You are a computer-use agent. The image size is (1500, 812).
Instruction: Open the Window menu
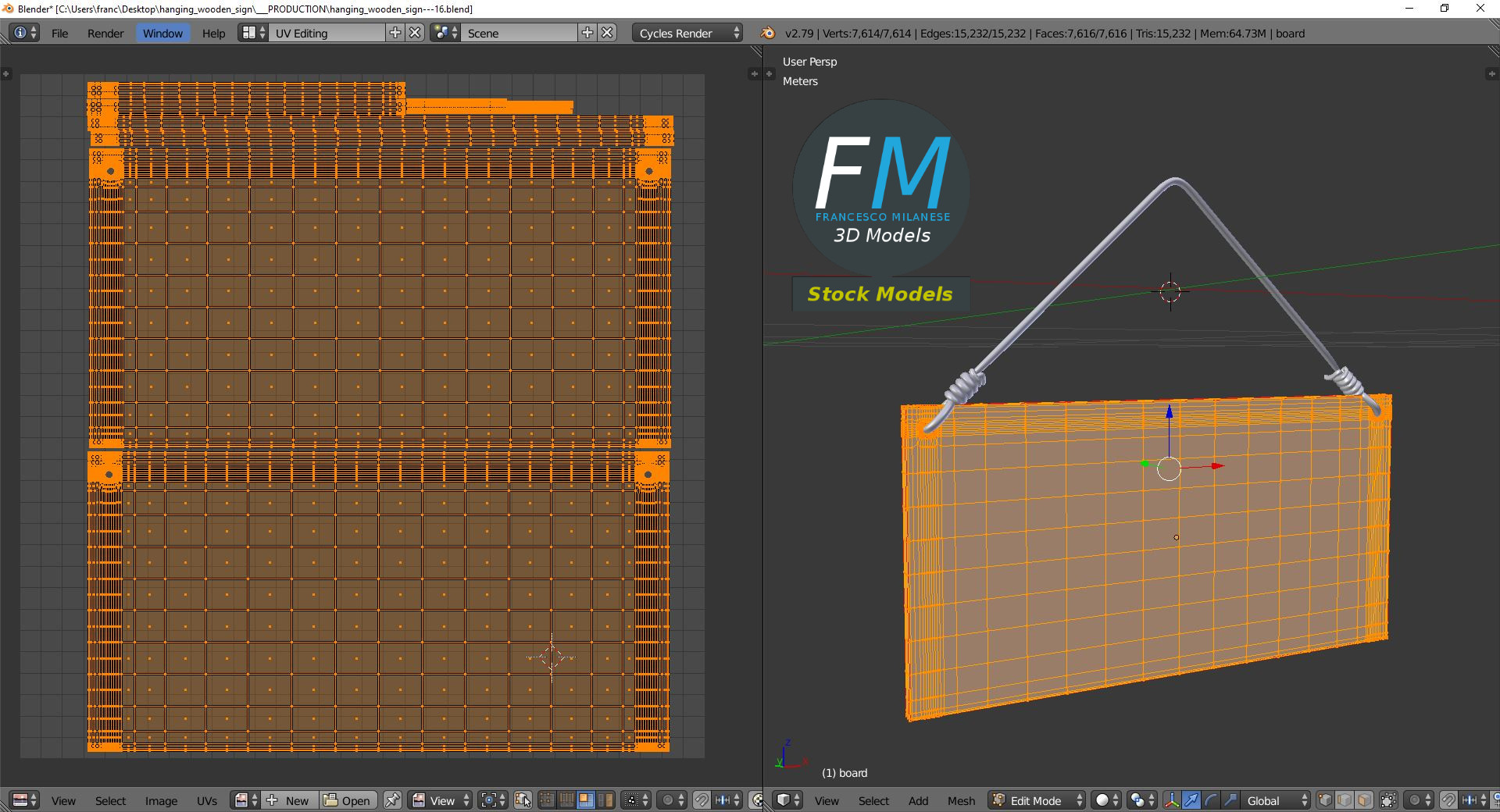(x=162, y=33)
